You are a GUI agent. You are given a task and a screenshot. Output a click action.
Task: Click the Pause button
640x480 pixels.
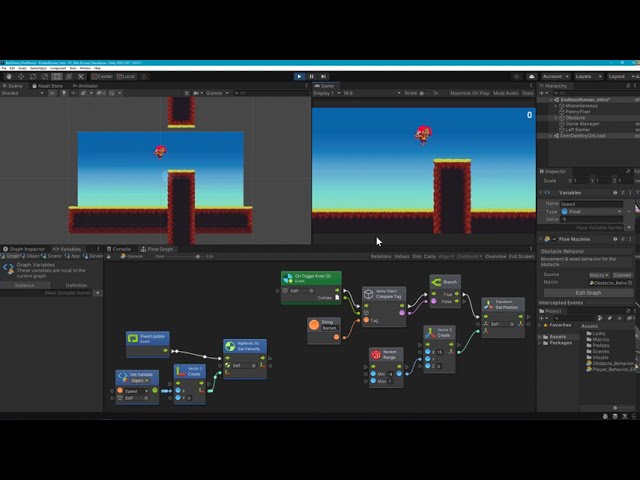coord(311,76)
